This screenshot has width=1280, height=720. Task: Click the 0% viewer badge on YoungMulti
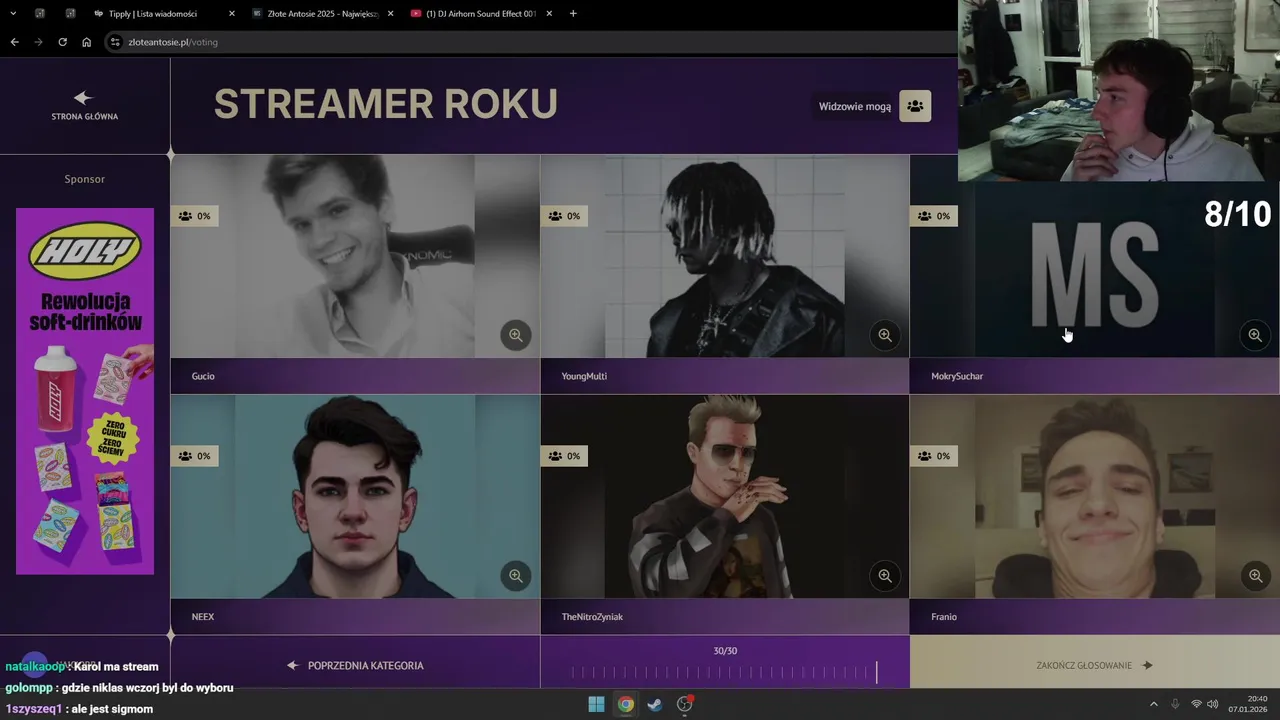coord(564,216)
